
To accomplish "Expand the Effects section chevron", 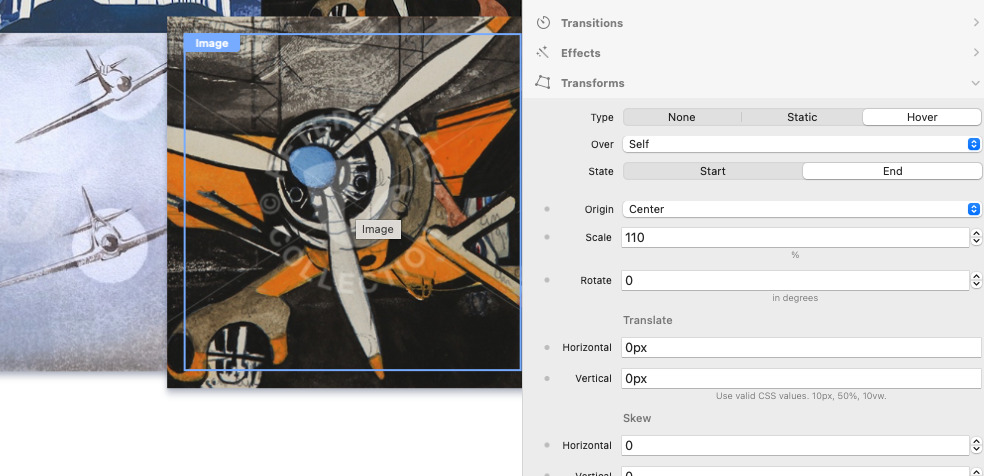I will tap(976, 53).
